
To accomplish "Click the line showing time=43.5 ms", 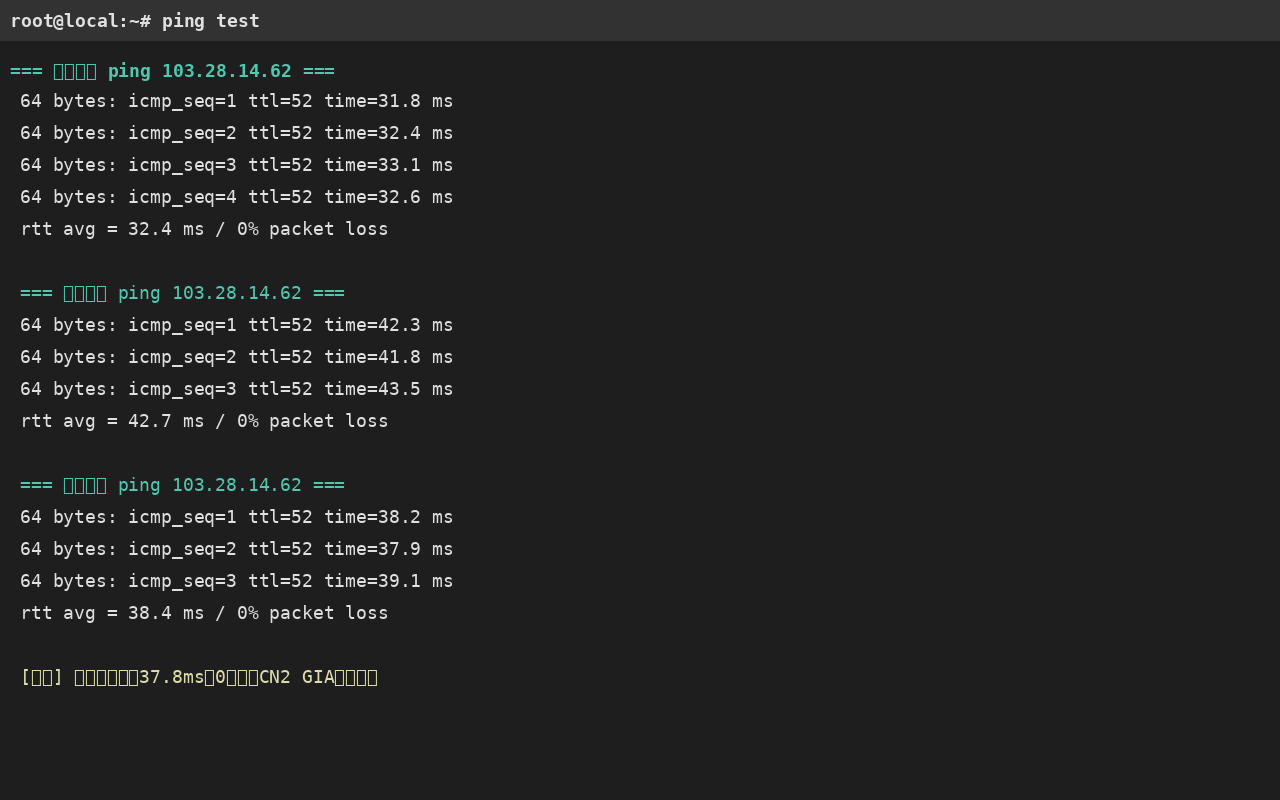I will pyautogui.click(x=237, y=389).
